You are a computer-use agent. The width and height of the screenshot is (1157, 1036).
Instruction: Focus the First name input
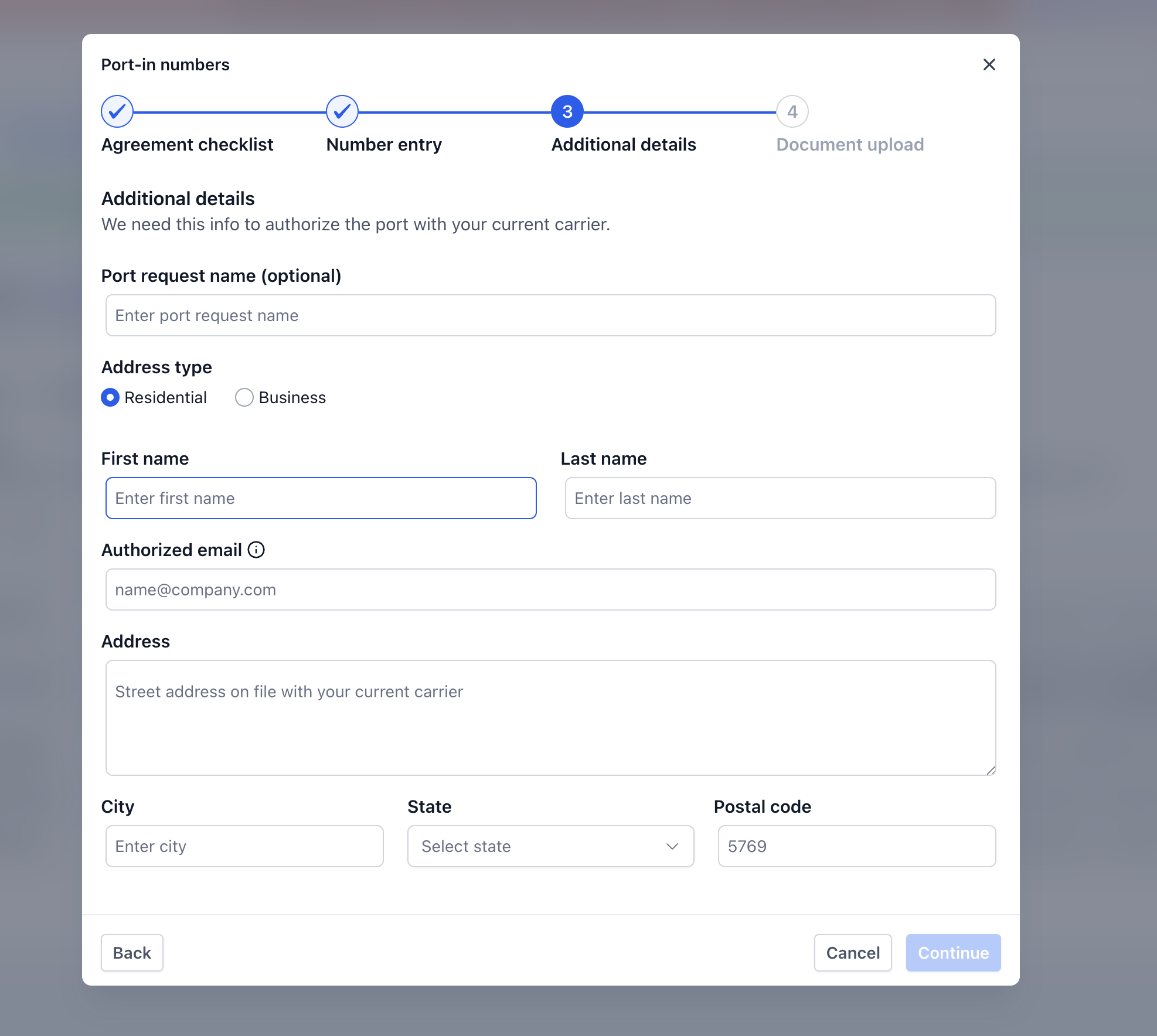321,498
